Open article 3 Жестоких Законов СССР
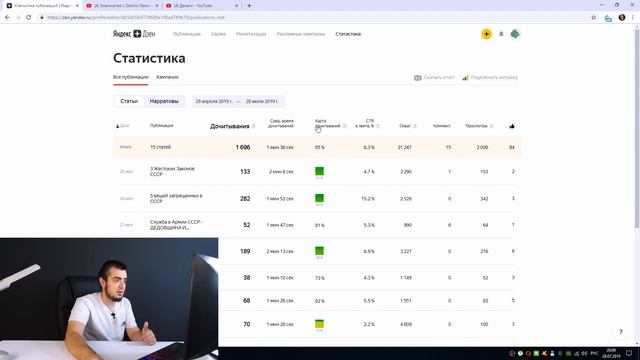640x360 pixels. tap(172, 171)
